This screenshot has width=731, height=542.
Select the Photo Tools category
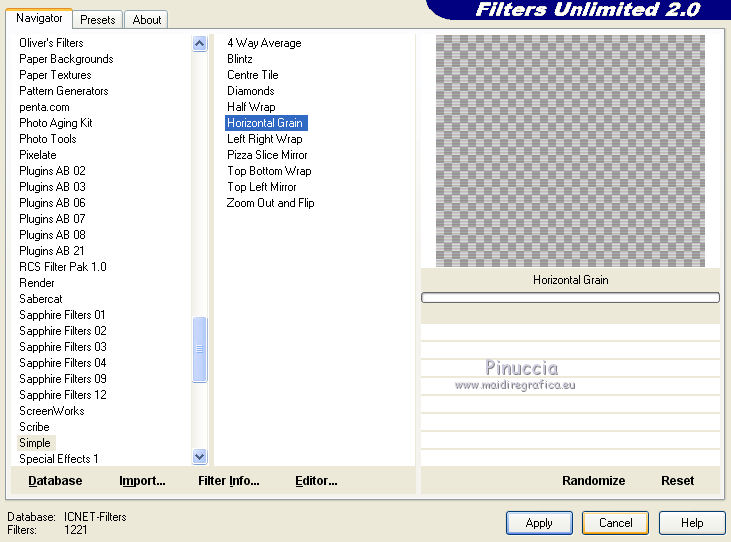pos(48,139)
